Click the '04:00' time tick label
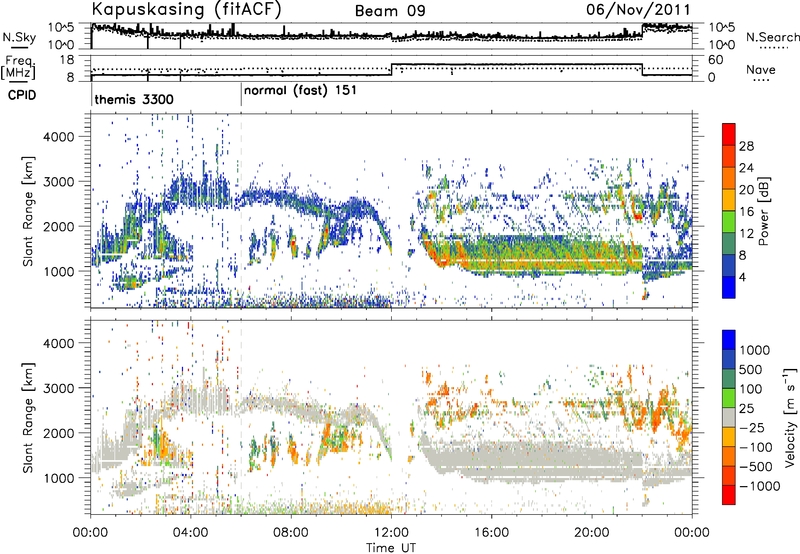 pos(191,533)
